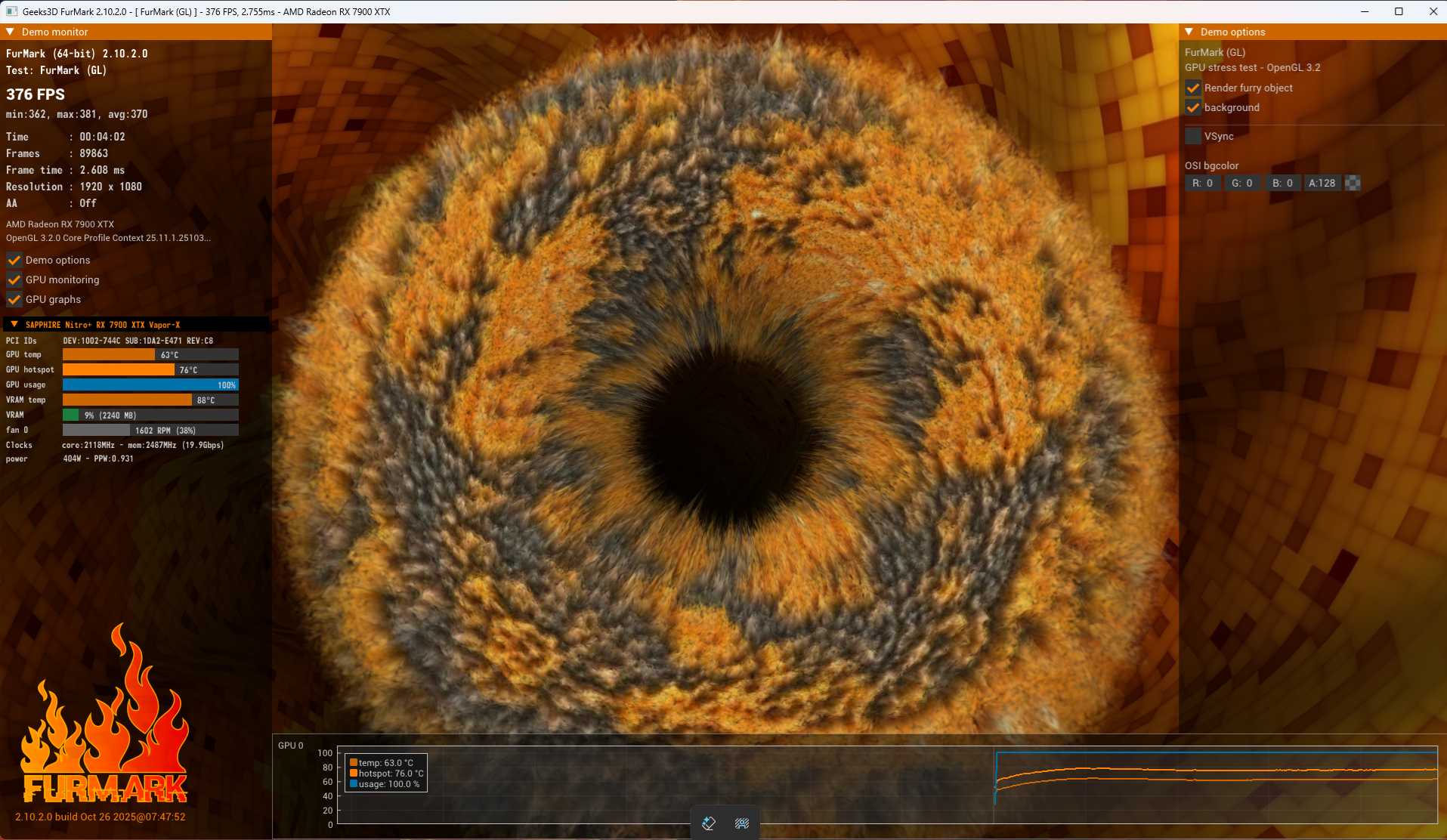Click "GPU stress test - OpenGL 3.2" text
The height and width of the screenshot is (840, 1447).
(1253, 67)
